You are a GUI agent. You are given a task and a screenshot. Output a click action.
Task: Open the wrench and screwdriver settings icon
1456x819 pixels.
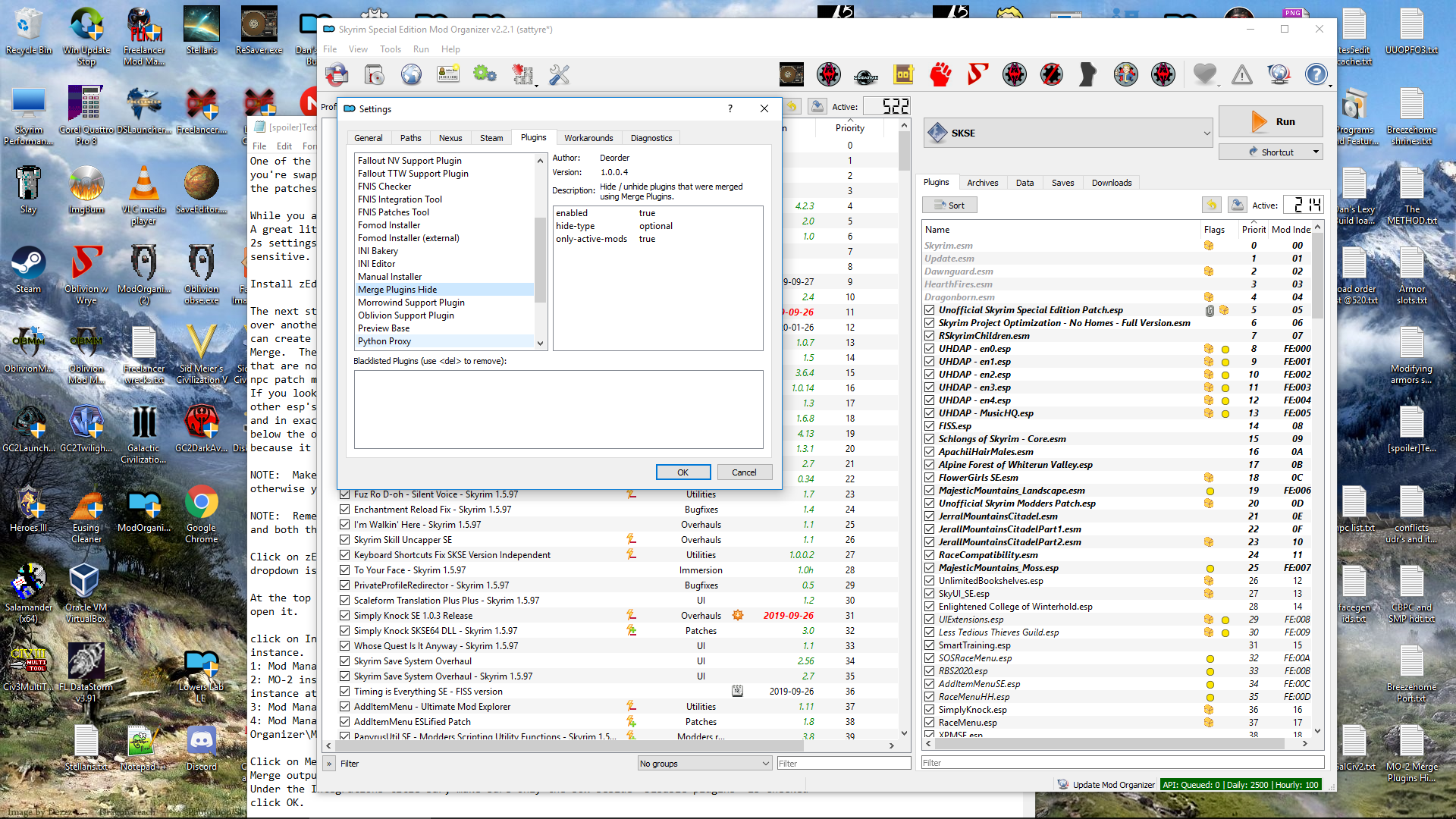pyautogui.click(x=559, y=74)
